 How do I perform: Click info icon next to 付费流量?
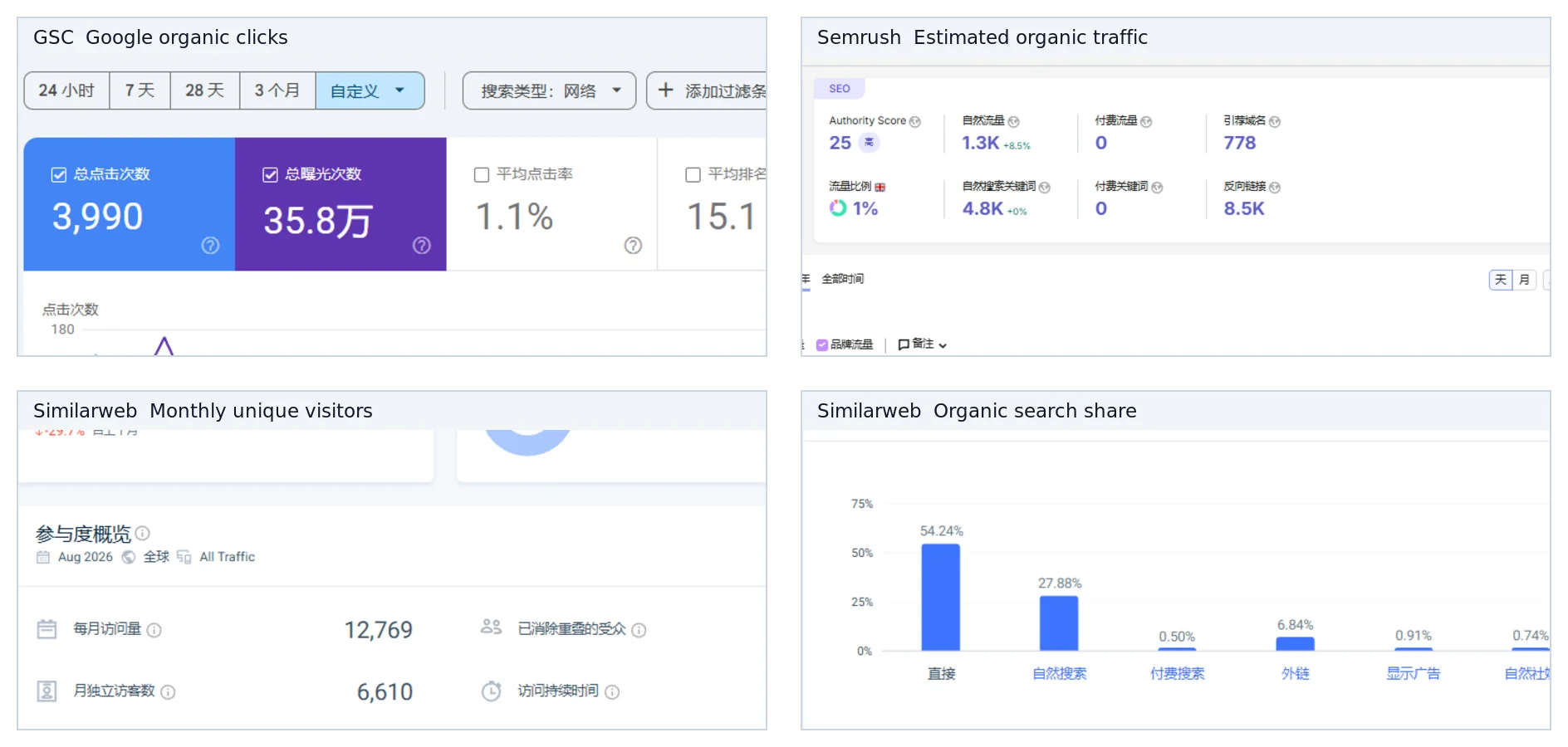click(x=1146, y=121)
